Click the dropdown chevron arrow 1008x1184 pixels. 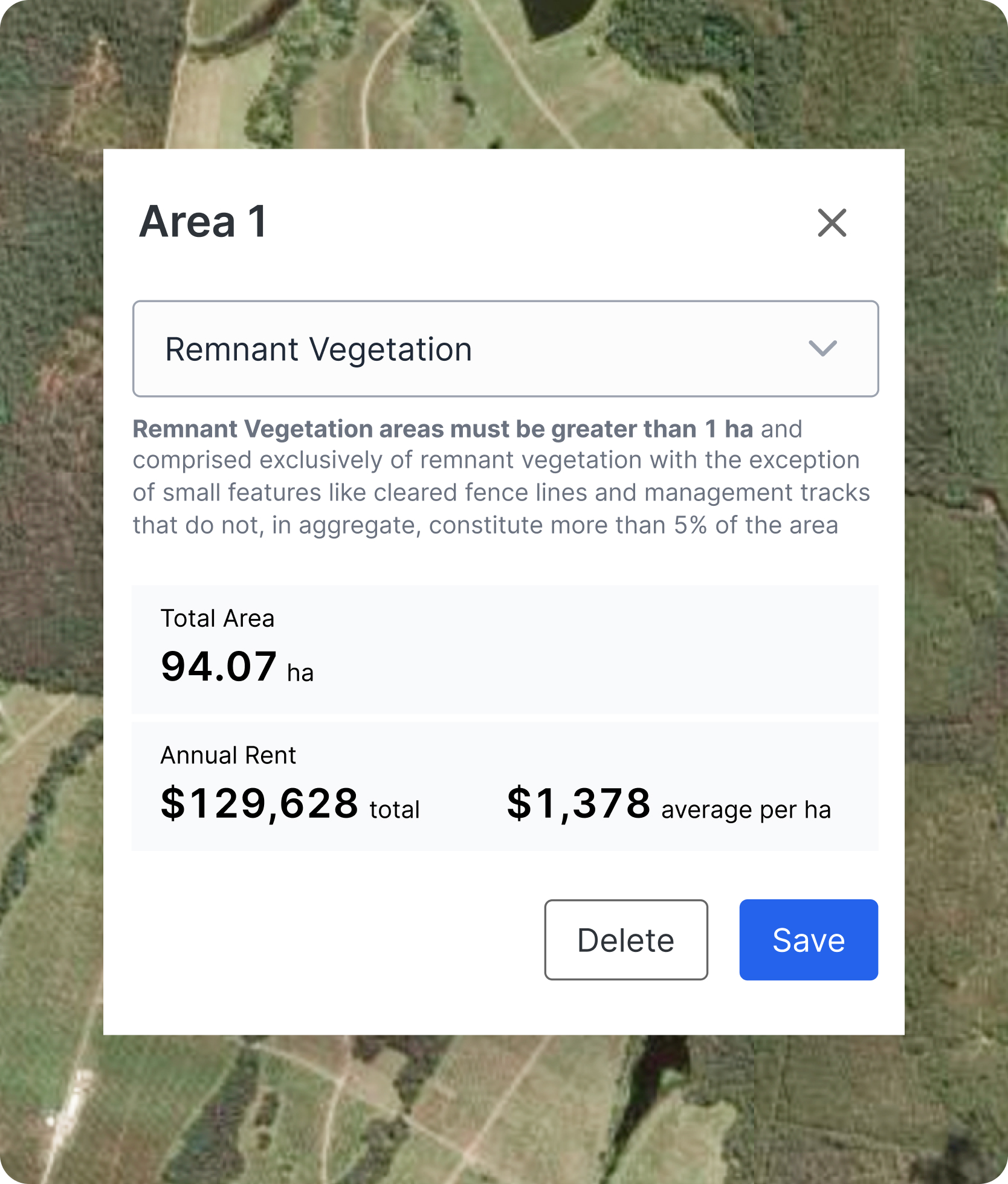[822, 349]
